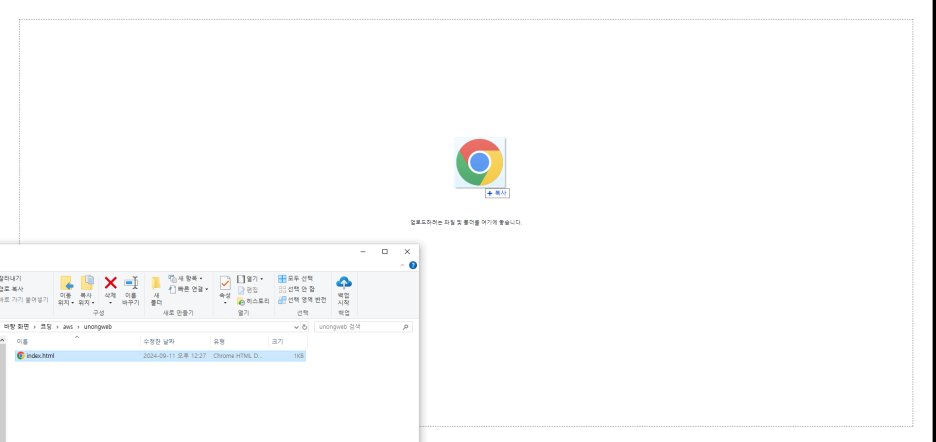This screenshot has height=442, width=936.
Task: Click the navigation pane scroll-up arrow
Action: tap(2, 340)
